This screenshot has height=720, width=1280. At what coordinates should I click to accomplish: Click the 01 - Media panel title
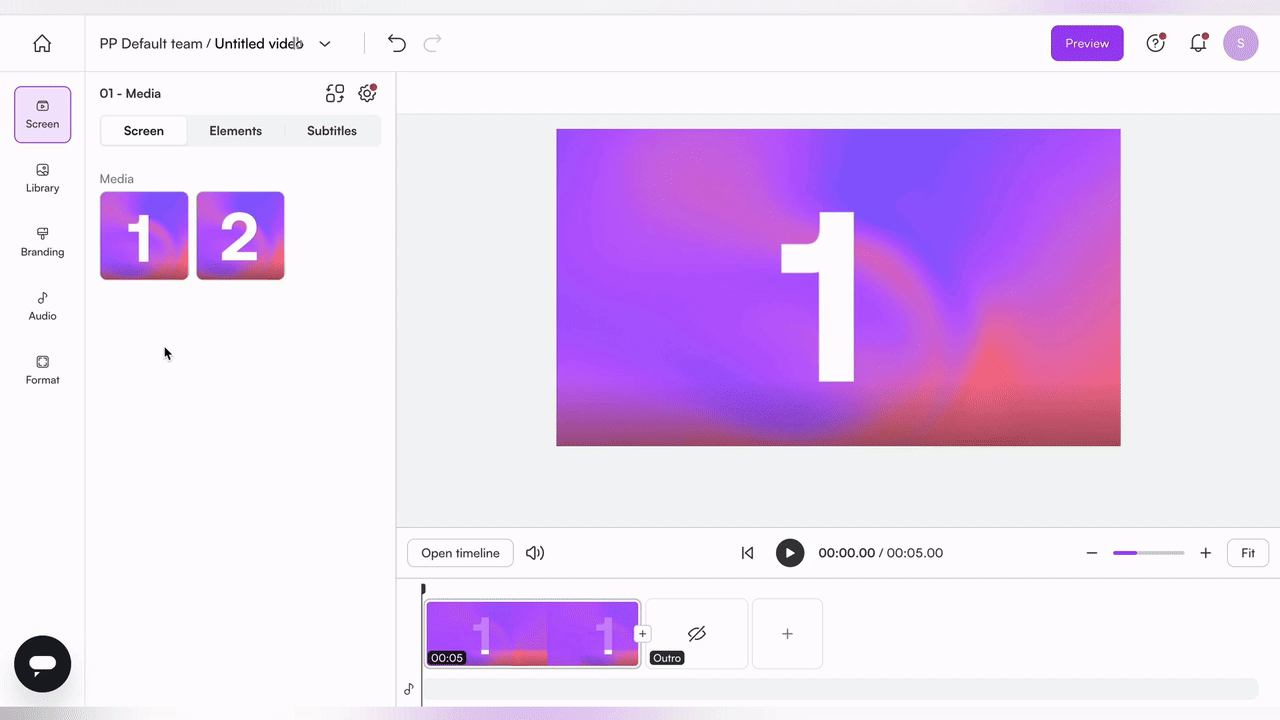point(130,93)
